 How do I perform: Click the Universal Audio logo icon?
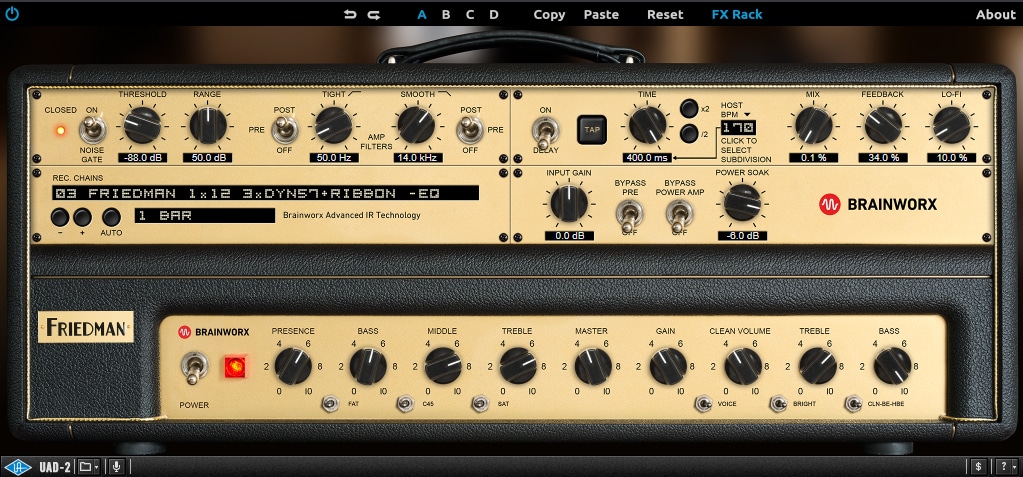(x=18, y=467)
